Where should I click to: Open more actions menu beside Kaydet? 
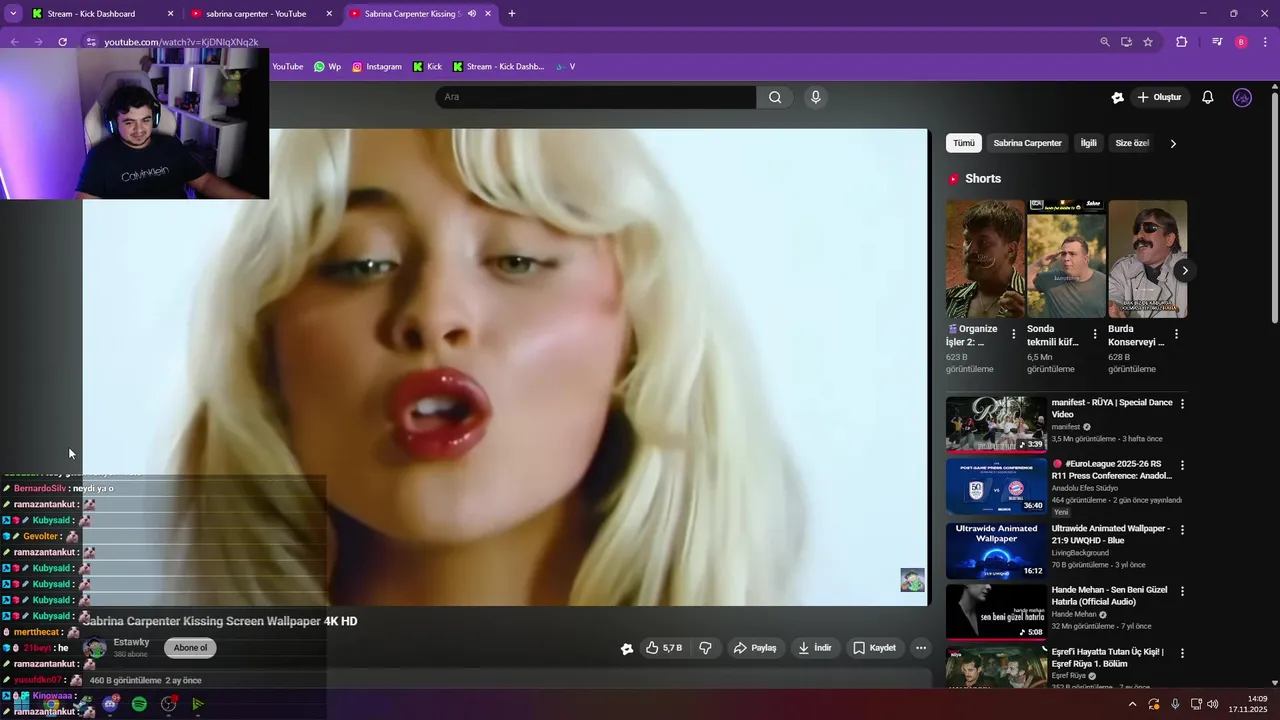pos(921,648)
